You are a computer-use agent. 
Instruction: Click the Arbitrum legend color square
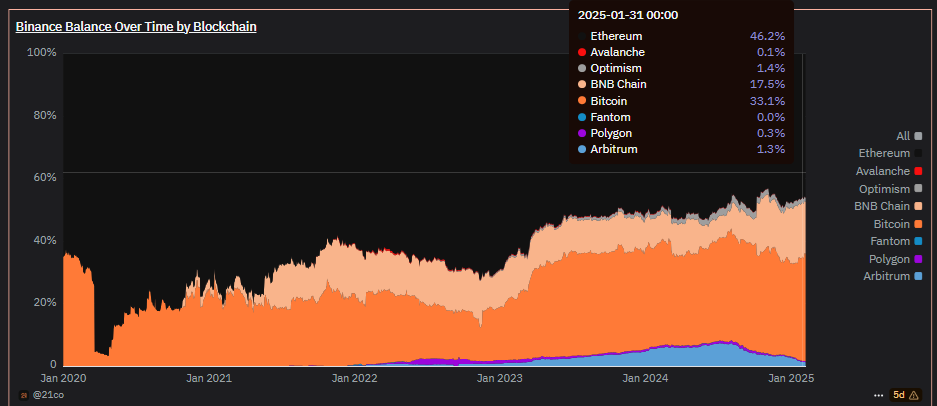pos(918,276)
